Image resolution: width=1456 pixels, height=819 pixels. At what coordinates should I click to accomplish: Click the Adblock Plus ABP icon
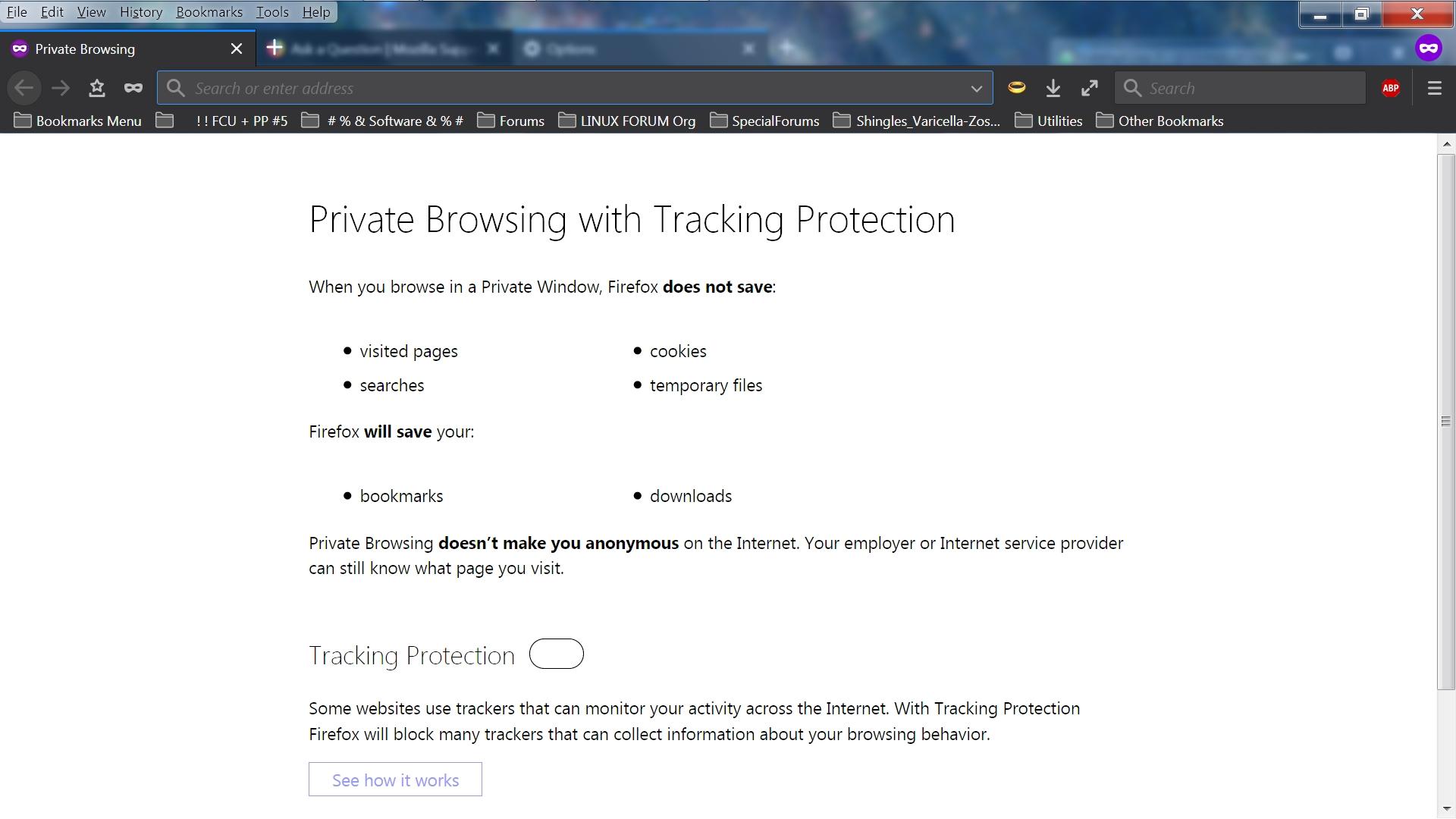click(1390, 88)
